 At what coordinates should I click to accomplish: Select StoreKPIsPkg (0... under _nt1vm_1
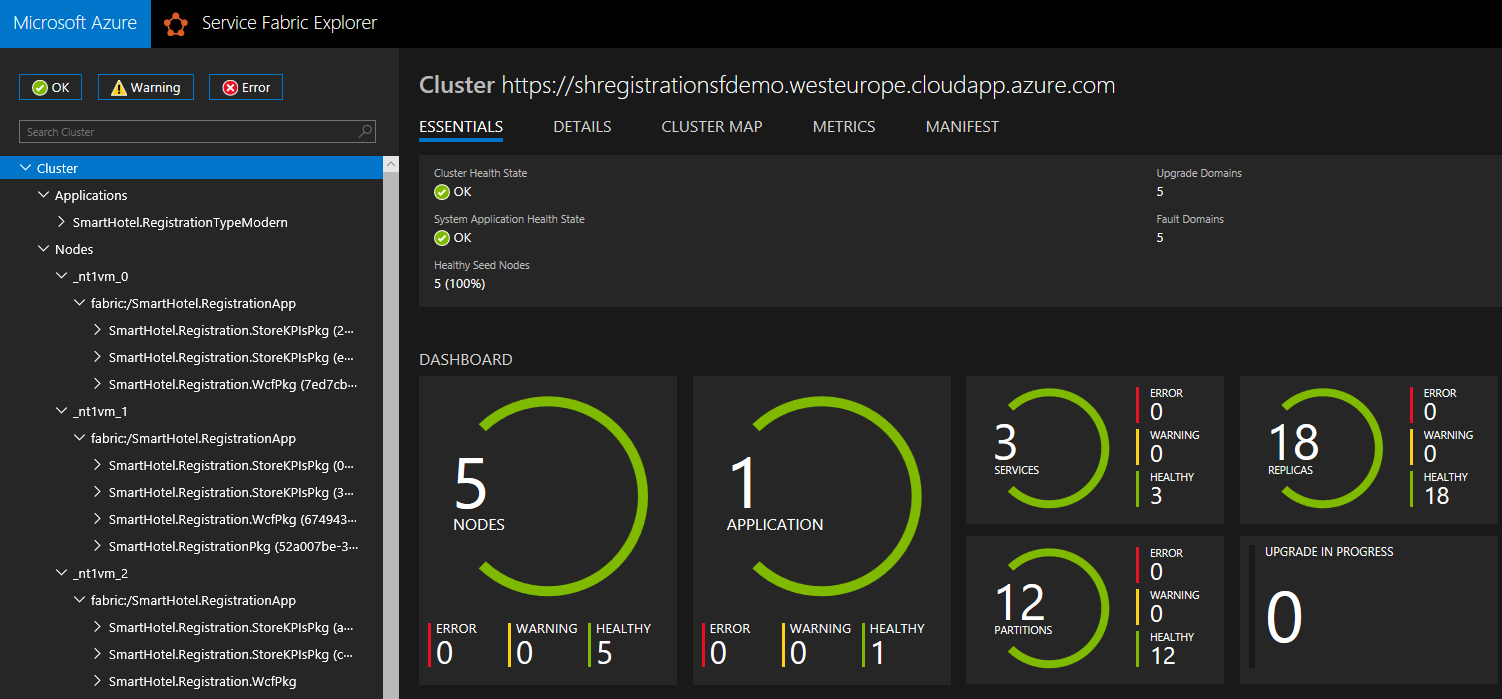tap(231, 465)
